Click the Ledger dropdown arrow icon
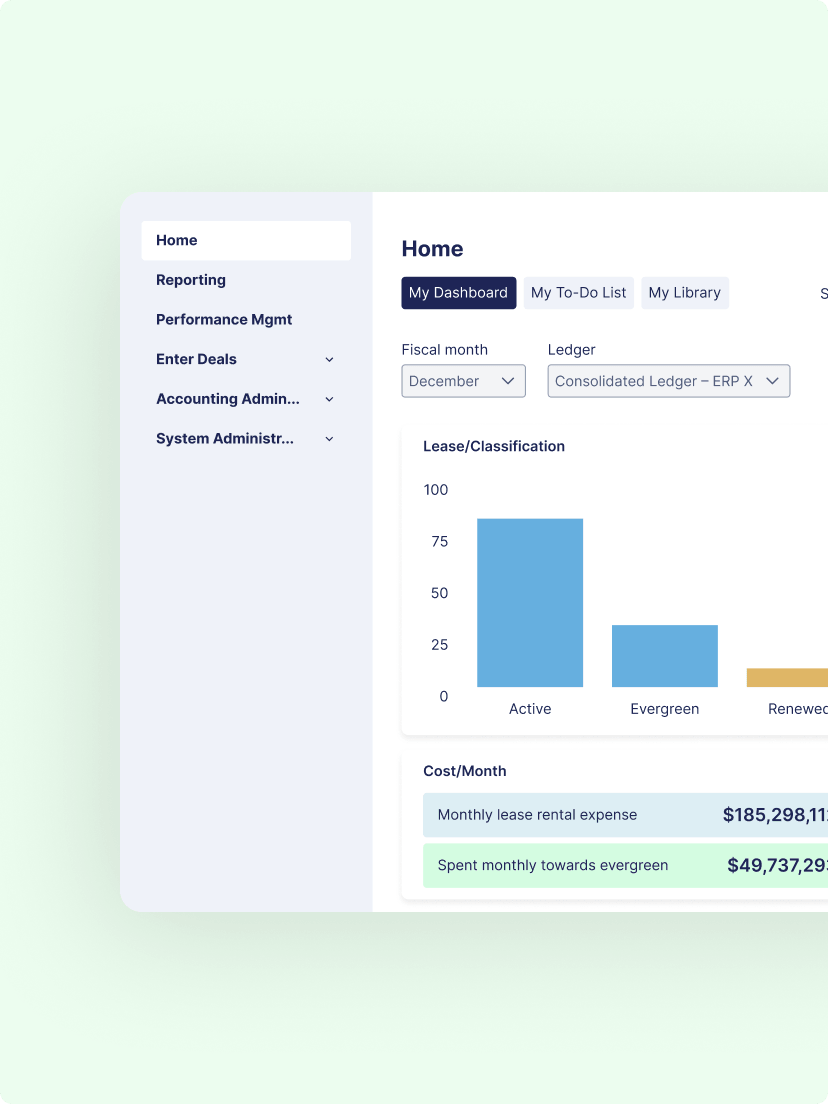 [772, 381]
